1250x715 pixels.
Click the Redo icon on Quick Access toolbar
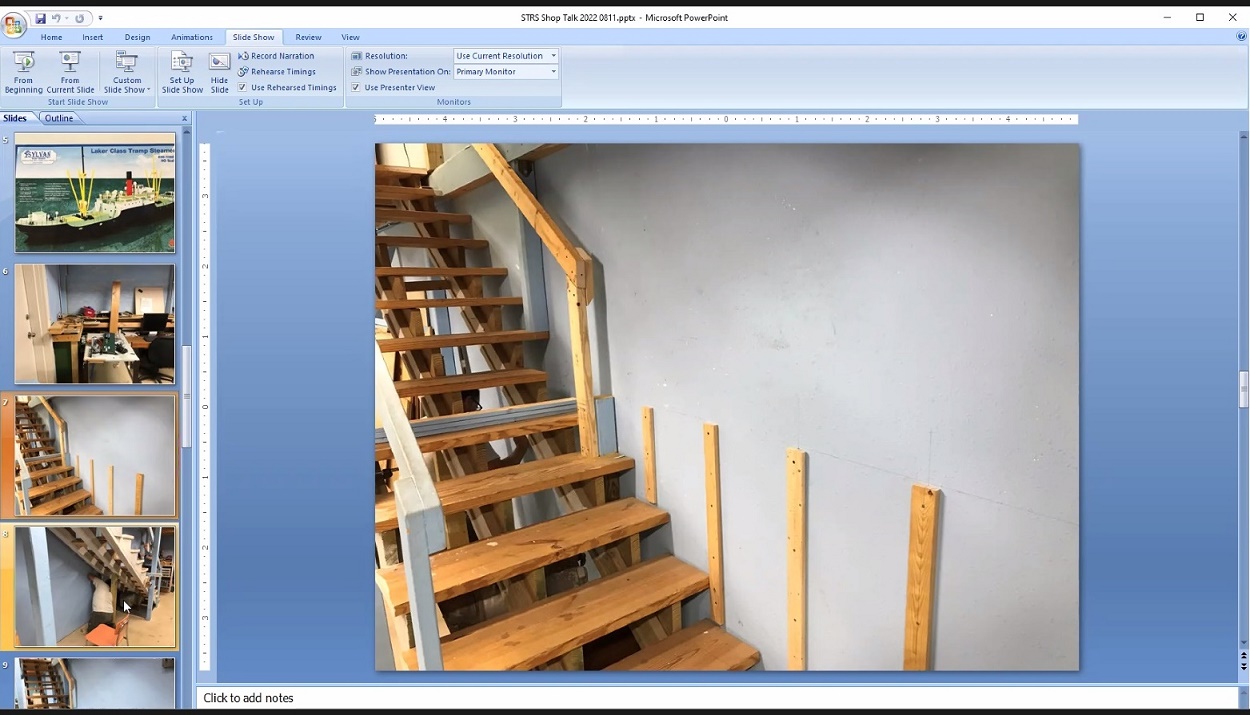(77, 17)
